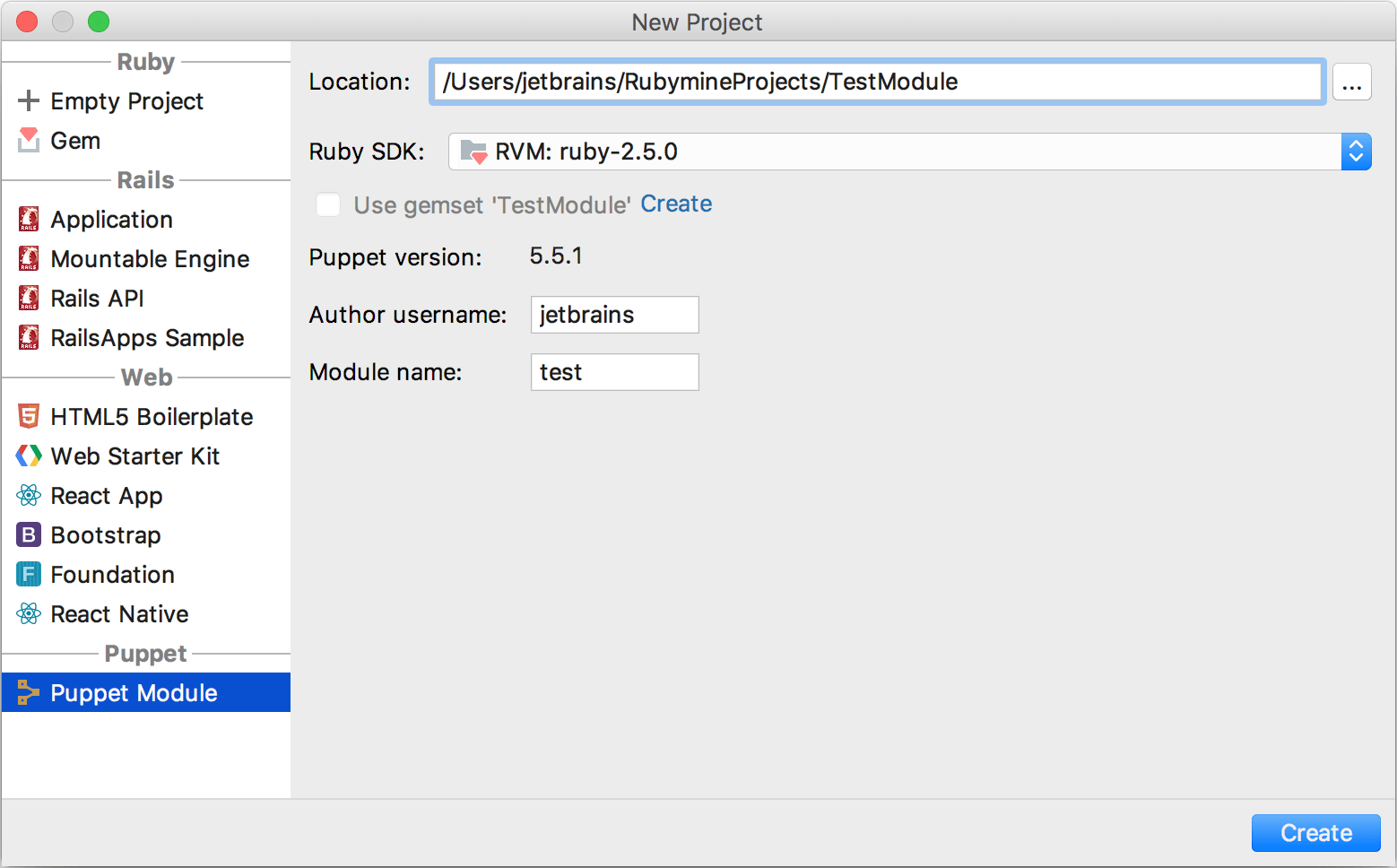Screen dimensions: 1397x868
Task: Choose Rails API project type
Action: (96, 298)
